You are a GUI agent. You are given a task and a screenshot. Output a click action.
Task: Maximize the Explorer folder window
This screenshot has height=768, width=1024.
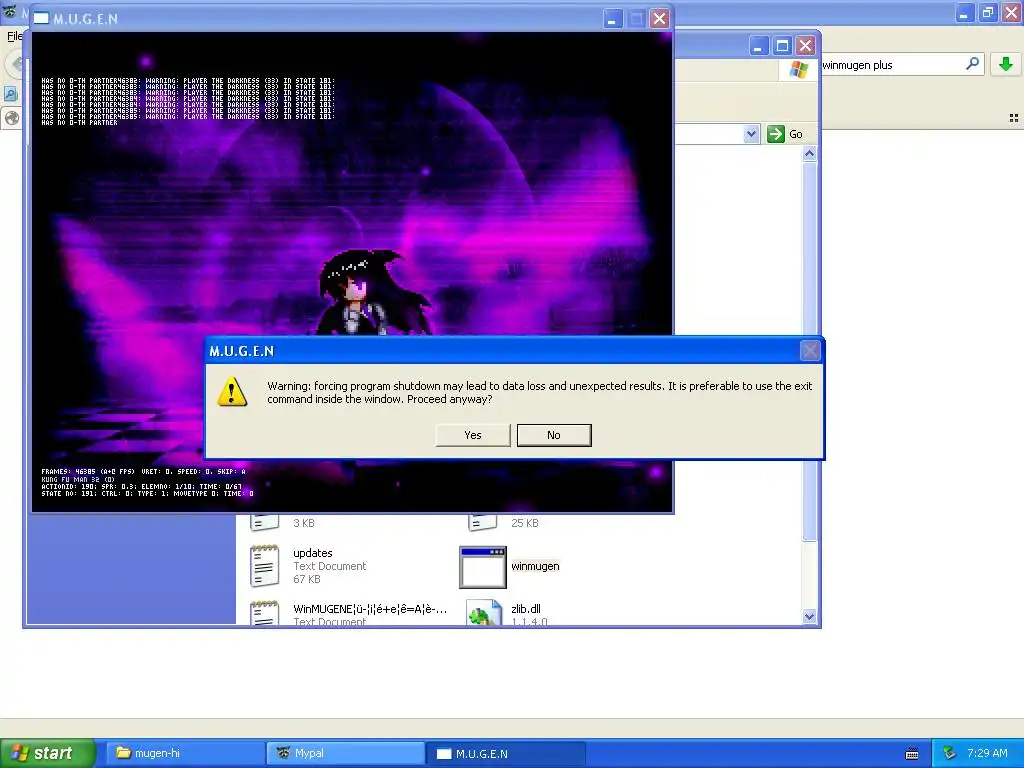tap(782, 46)
